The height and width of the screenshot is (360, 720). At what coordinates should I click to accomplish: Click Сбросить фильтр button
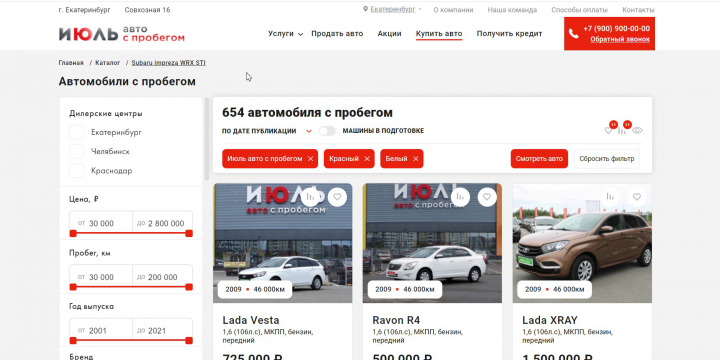point(607,159)
